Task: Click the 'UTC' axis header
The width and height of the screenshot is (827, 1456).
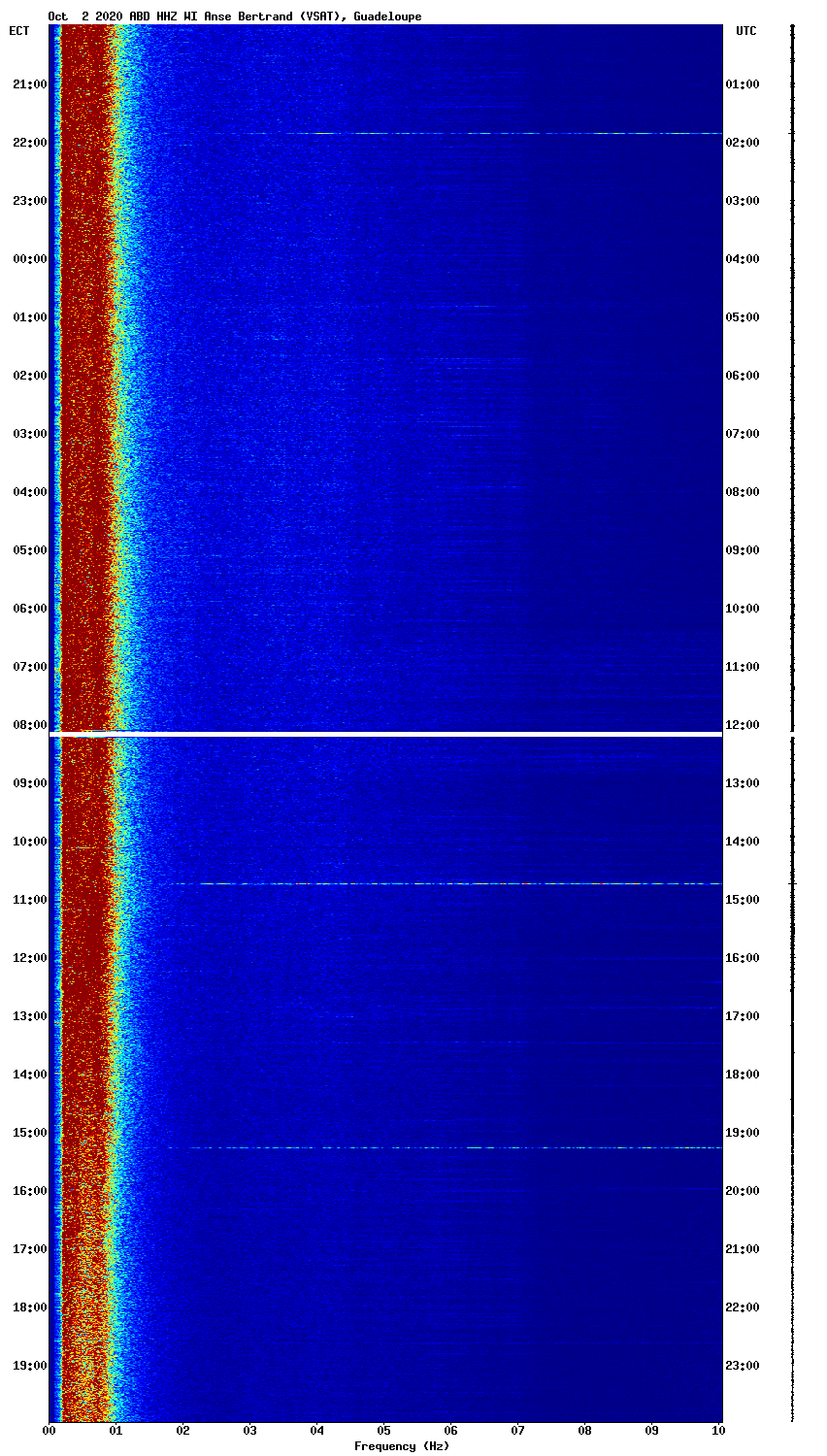Action: point(745,31)
